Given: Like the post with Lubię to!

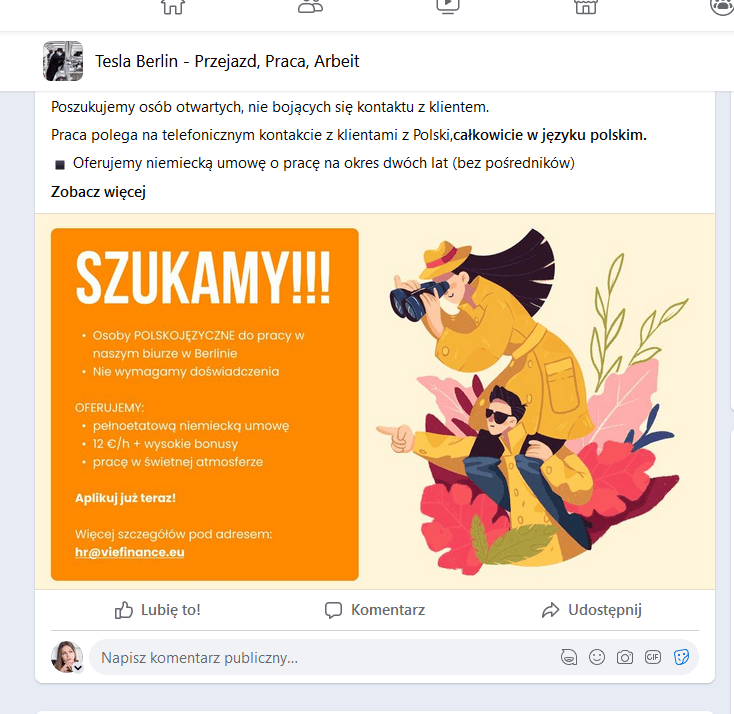Looking at the screenshot, I should tap(158, 610).
